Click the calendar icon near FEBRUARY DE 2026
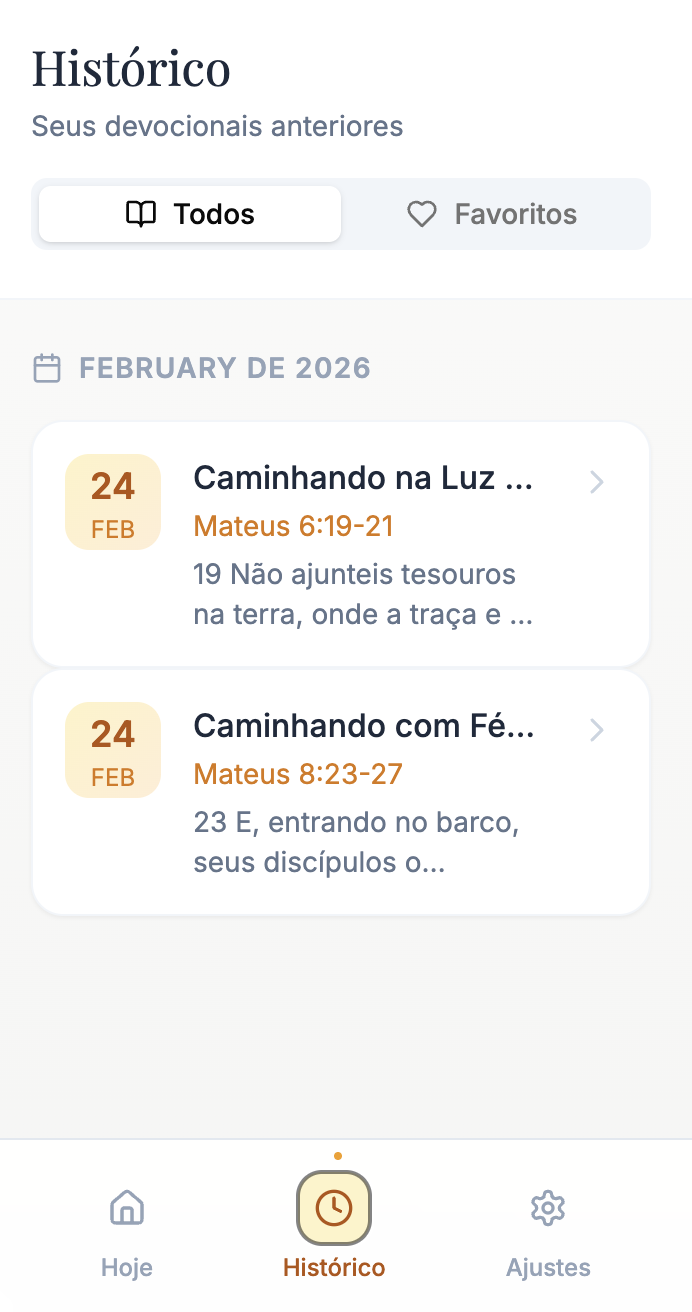Image resolution: width=692 pixels, height=1312 pixels. tap(47, 368)
